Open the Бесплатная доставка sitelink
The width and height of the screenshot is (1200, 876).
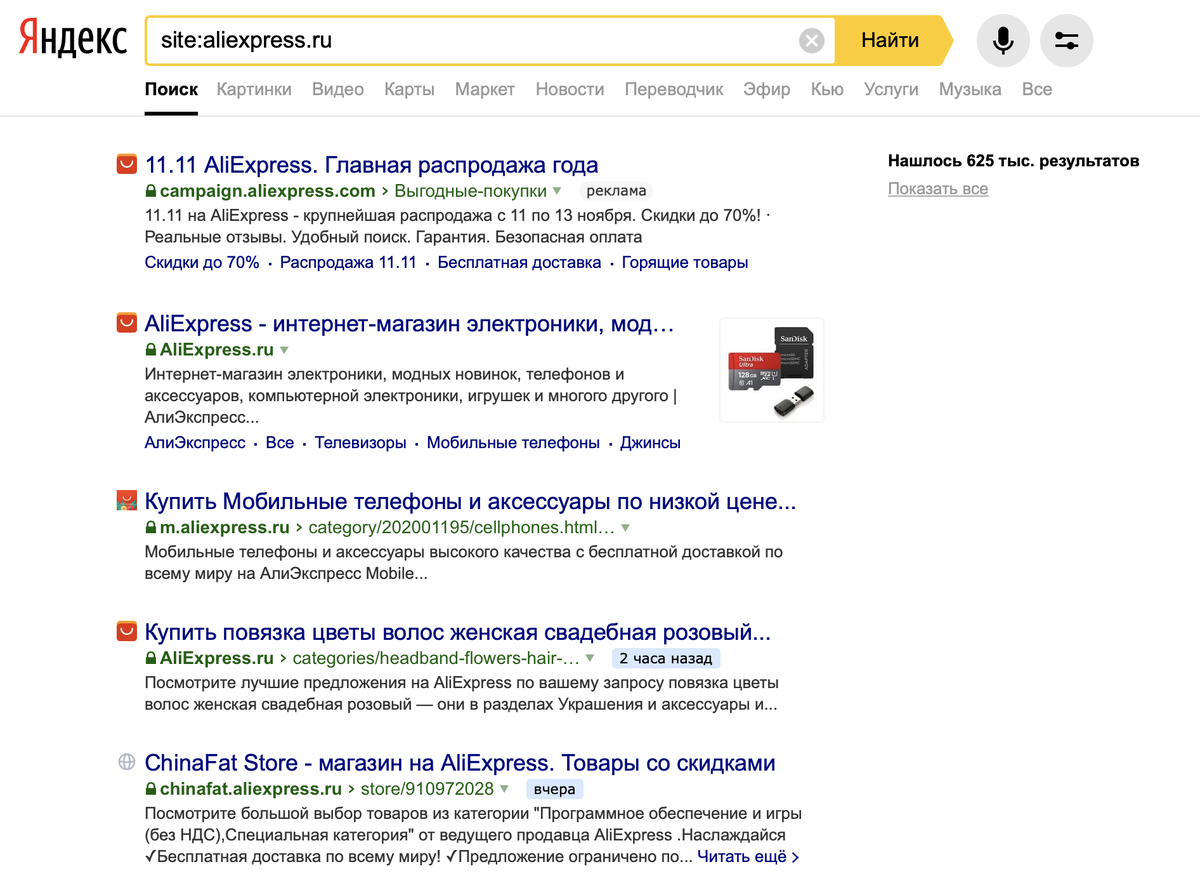[x=519, y=263]
